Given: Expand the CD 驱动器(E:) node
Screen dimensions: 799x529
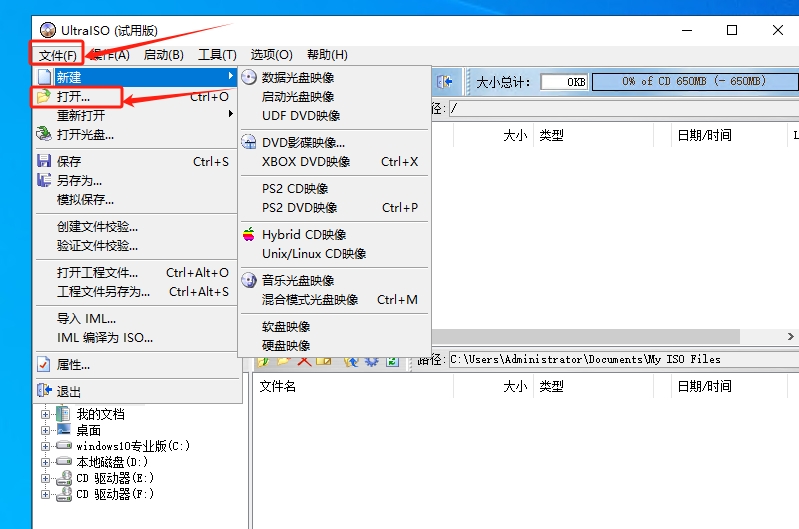Looking at the screenshot, I should 45,479.
